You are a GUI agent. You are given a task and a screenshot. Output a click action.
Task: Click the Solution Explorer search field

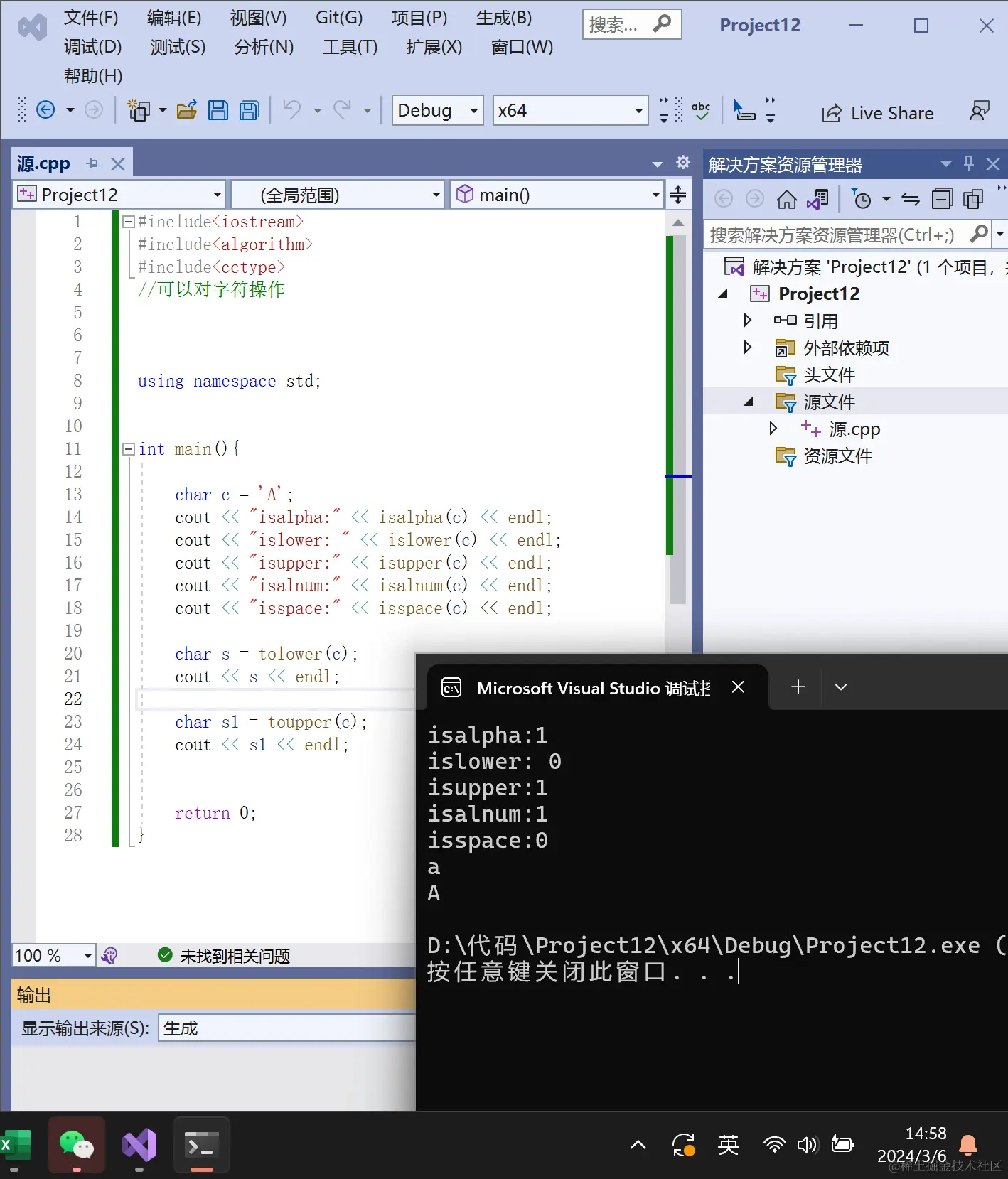coord(837,234)
